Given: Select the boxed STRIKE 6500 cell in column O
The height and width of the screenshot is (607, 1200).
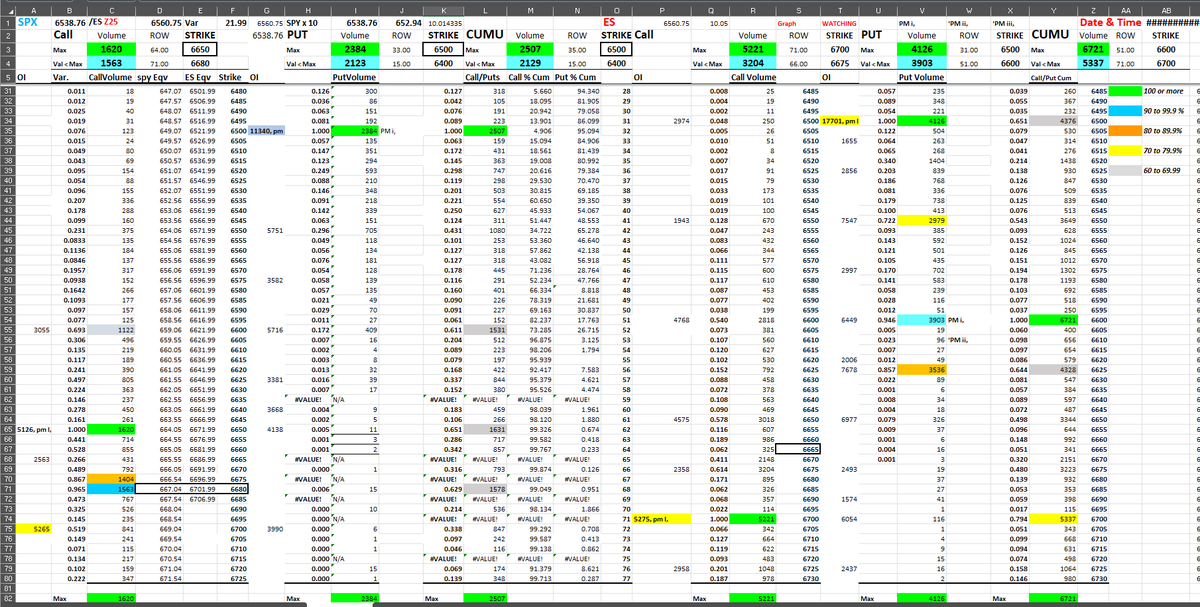Looking at the screenshot, I should (616, 48).
